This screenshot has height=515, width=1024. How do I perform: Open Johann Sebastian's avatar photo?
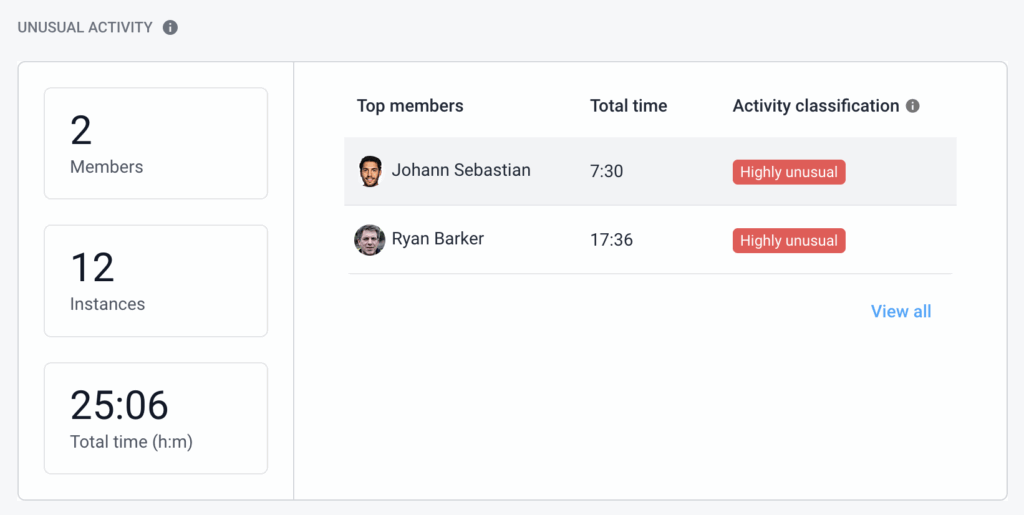point(370,171)
